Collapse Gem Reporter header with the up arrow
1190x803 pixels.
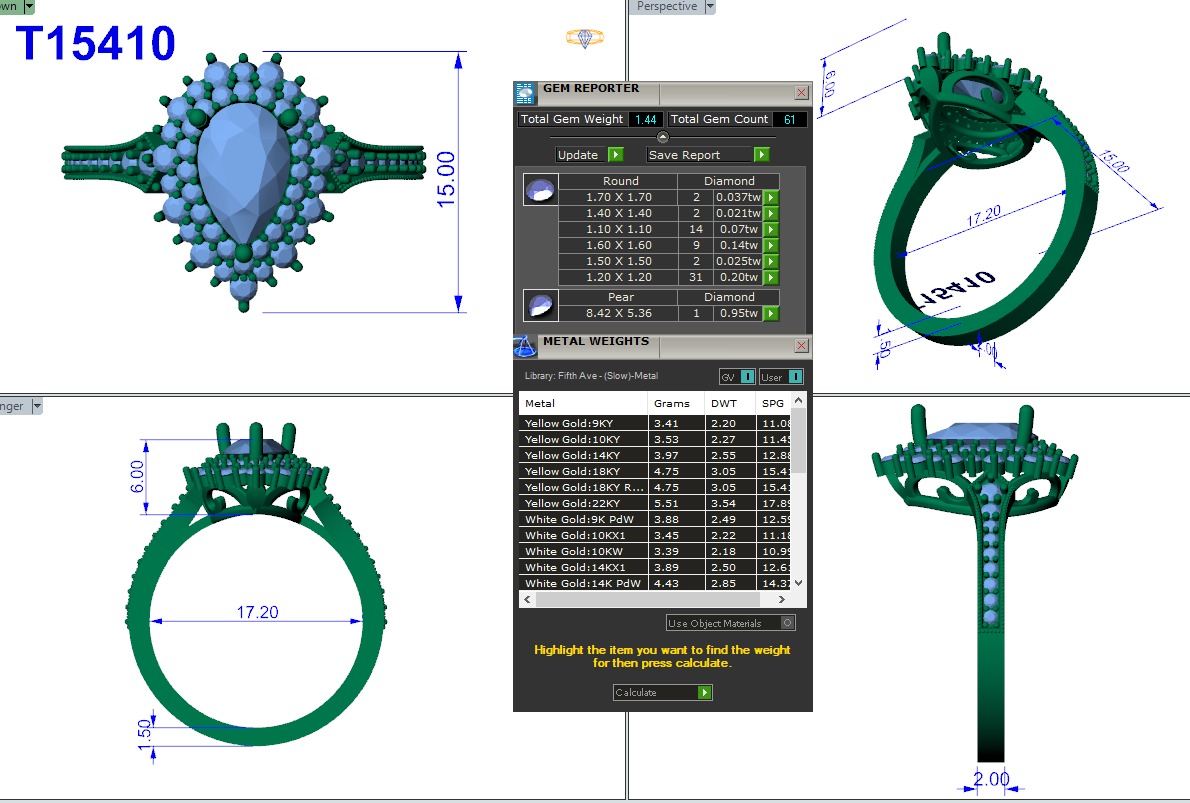[662, 136]
